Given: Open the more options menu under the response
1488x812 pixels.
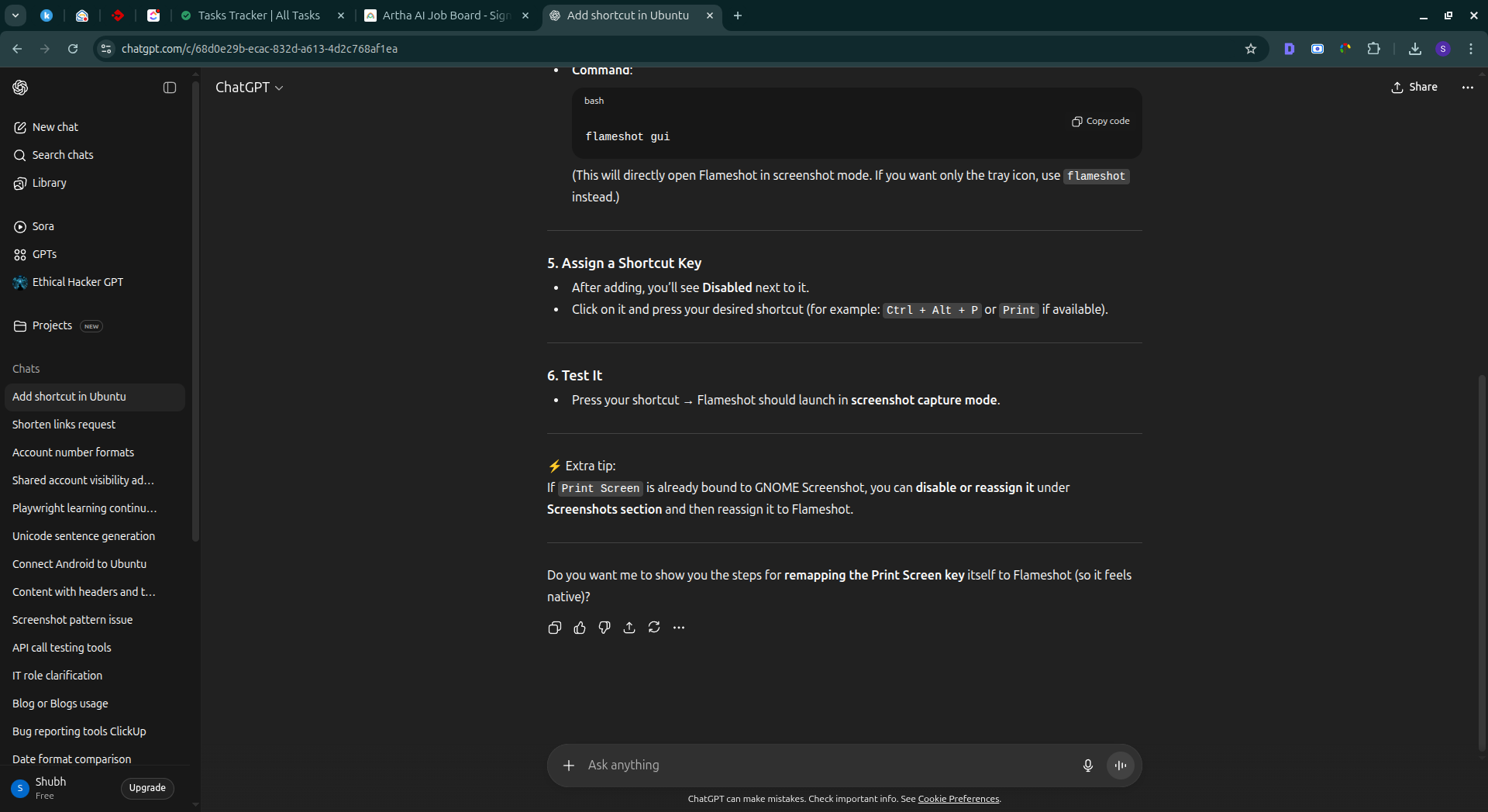Looking at the screenshot, I should click(679, 628).
